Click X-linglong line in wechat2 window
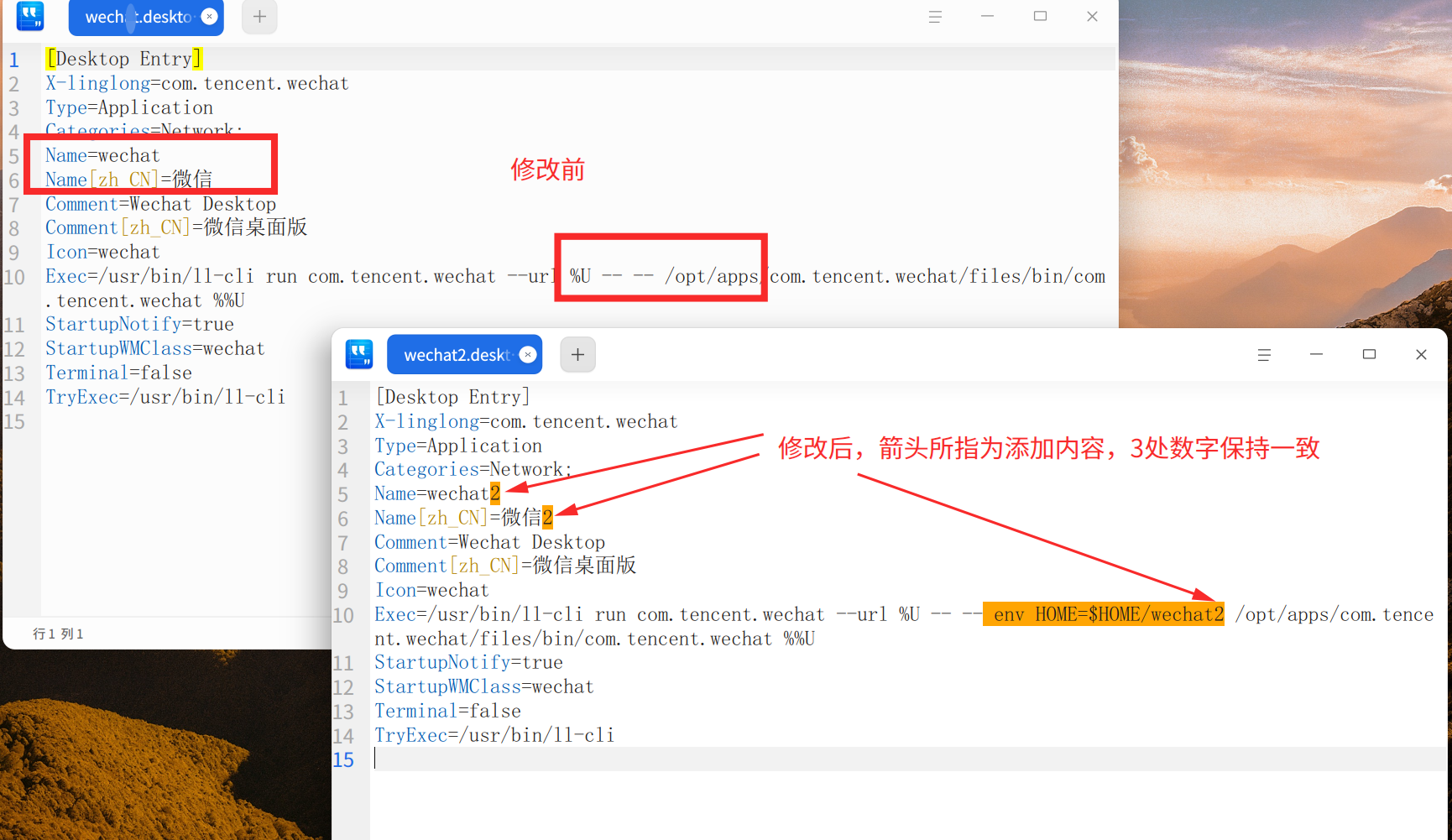Viewport: 1452px width, 840px height. pos(525,421)
